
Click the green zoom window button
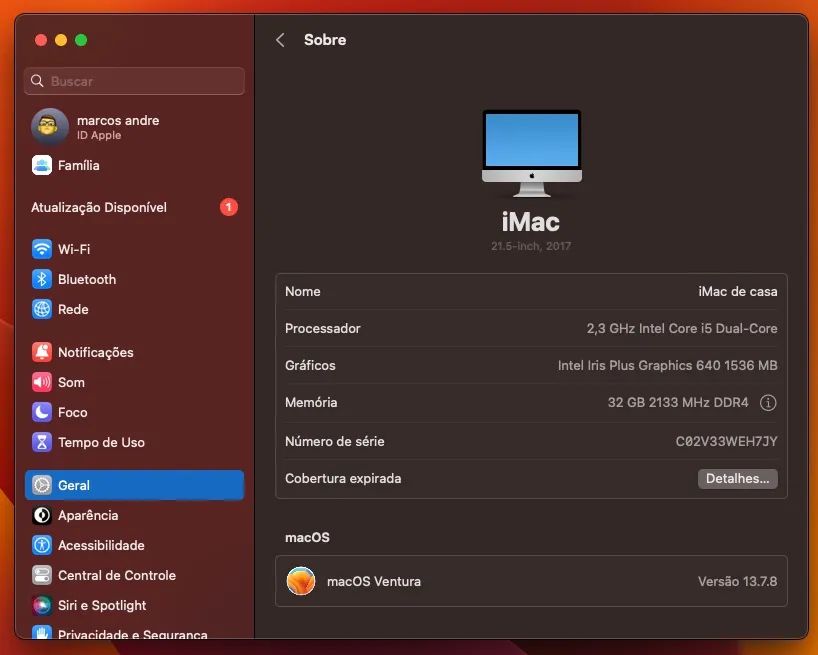(81, 40)
